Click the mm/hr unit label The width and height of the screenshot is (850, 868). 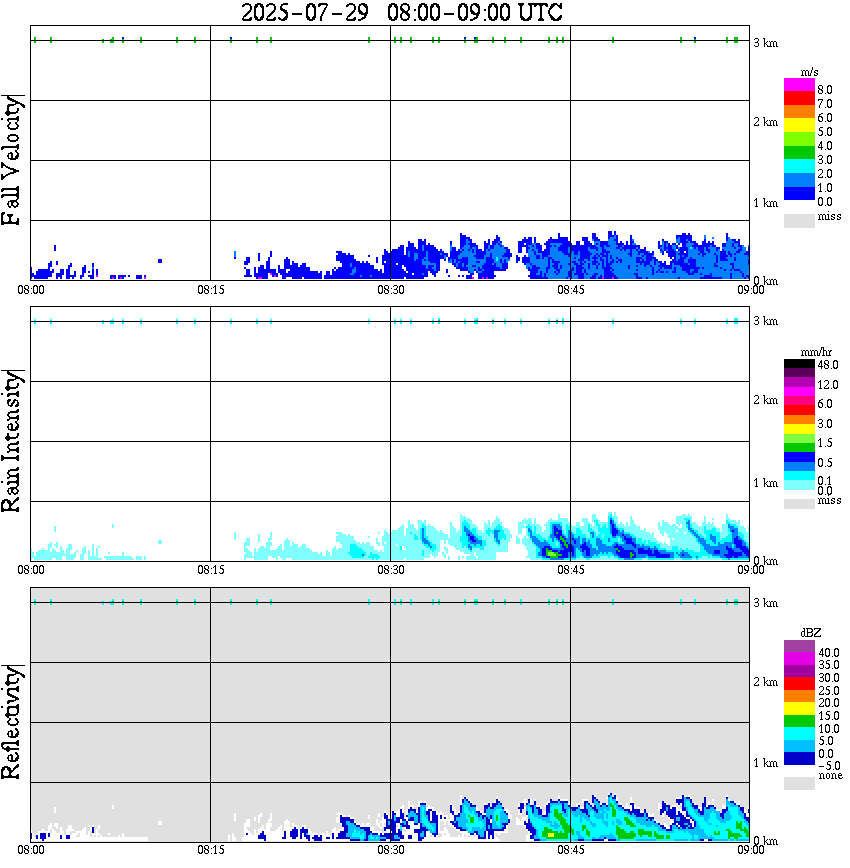tap(816, 352)
